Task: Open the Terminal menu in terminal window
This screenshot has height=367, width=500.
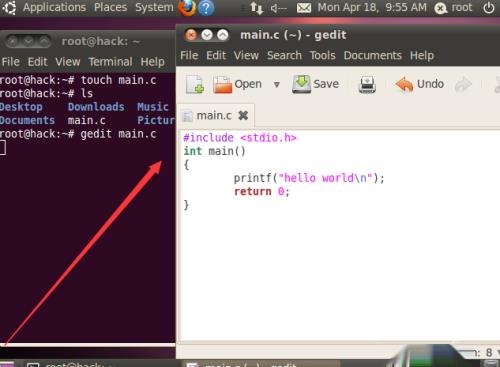Action: tap(110, 62)
